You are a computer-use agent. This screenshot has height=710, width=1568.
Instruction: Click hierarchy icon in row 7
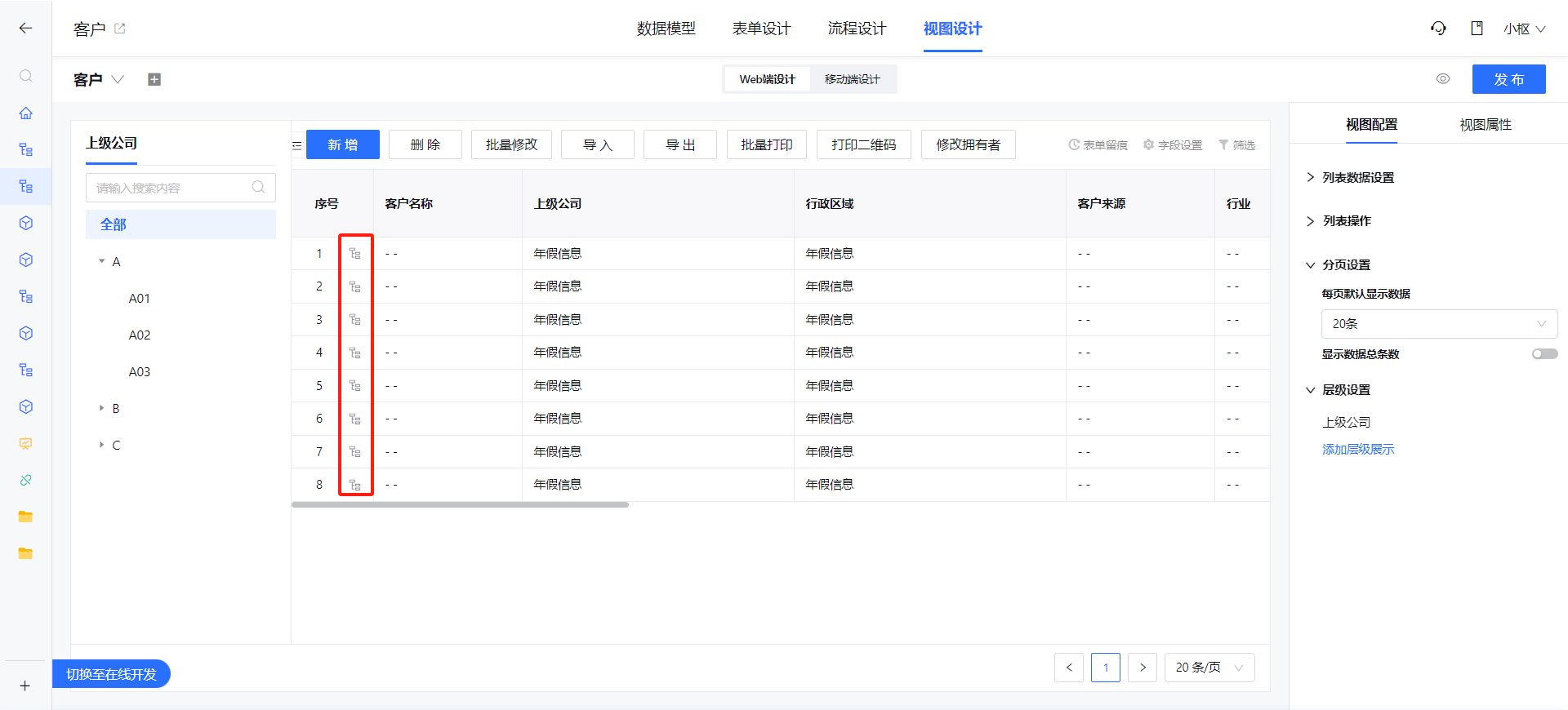point(355,452)
